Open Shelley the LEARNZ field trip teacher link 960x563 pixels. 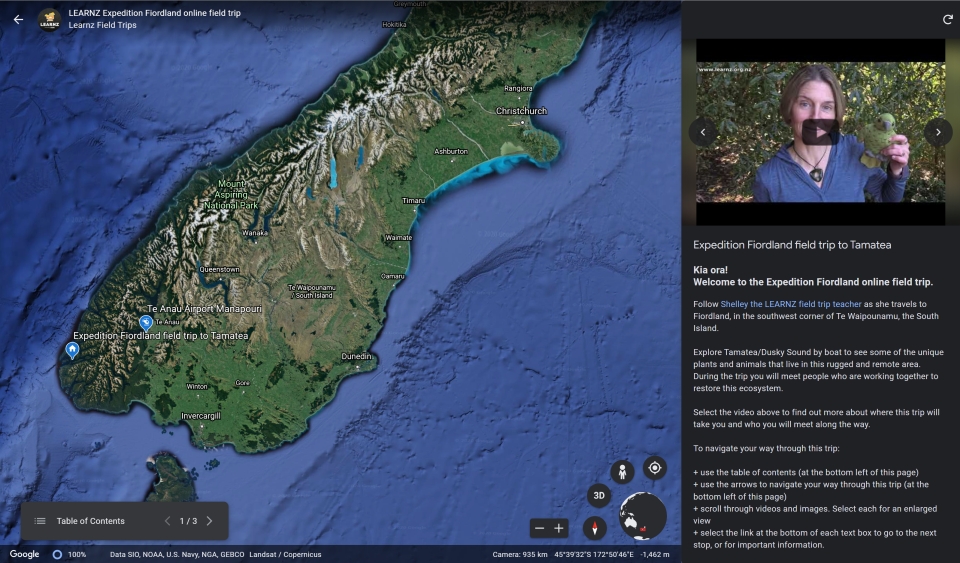pyautogui.click(x=790, y=304)
